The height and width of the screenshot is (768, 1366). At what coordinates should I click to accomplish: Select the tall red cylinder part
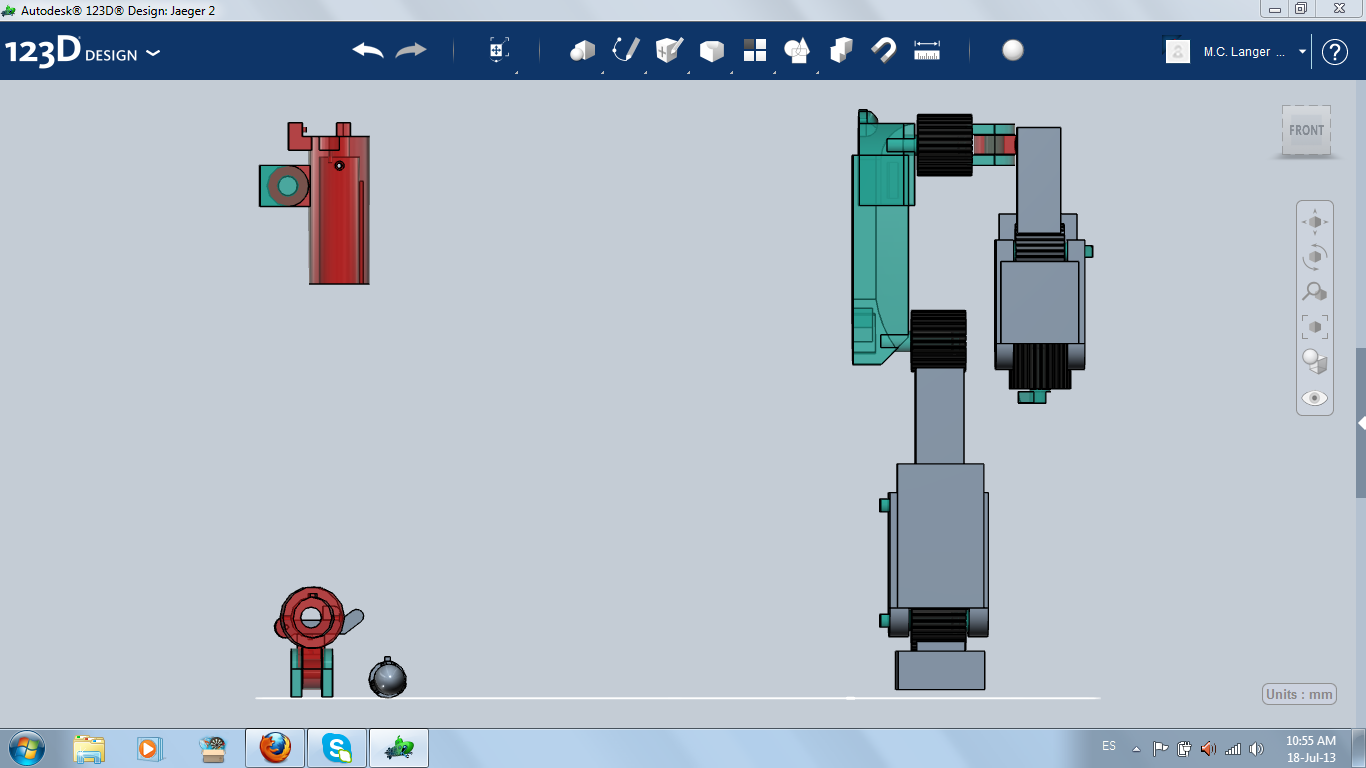pyautogui.click(x=339, y=210)
